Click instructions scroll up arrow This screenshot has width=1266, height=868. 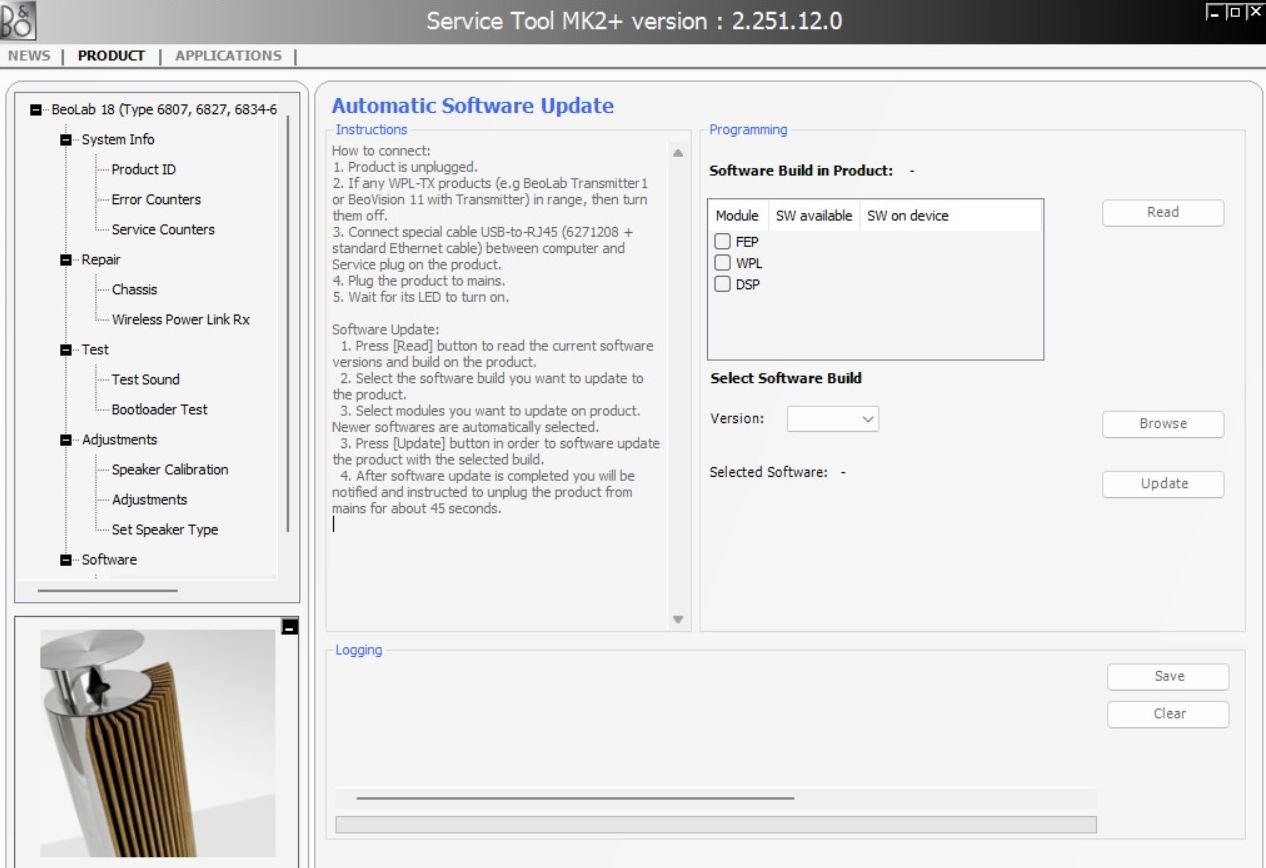pyautogui.click(x=677, y=153)
